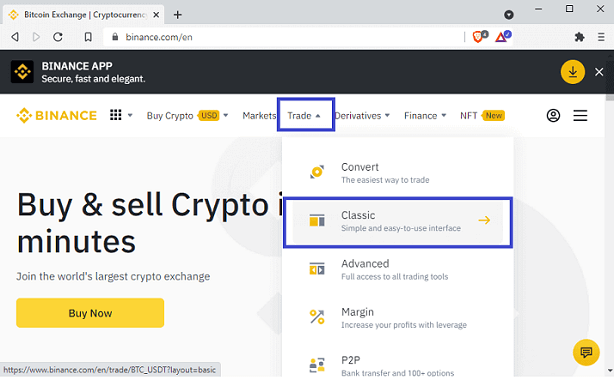Open the user account profile icon
Viewport: 614px width, 380px height.
tap(553, 116)
